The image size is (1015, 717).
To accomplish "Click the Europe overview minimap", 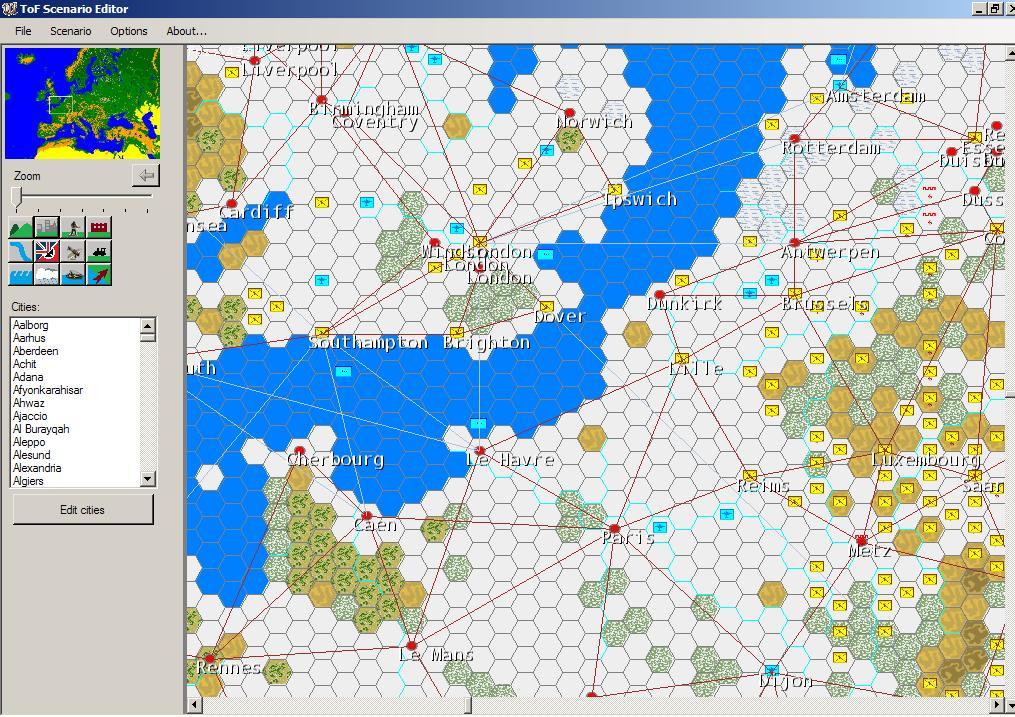I will point(82,103).
